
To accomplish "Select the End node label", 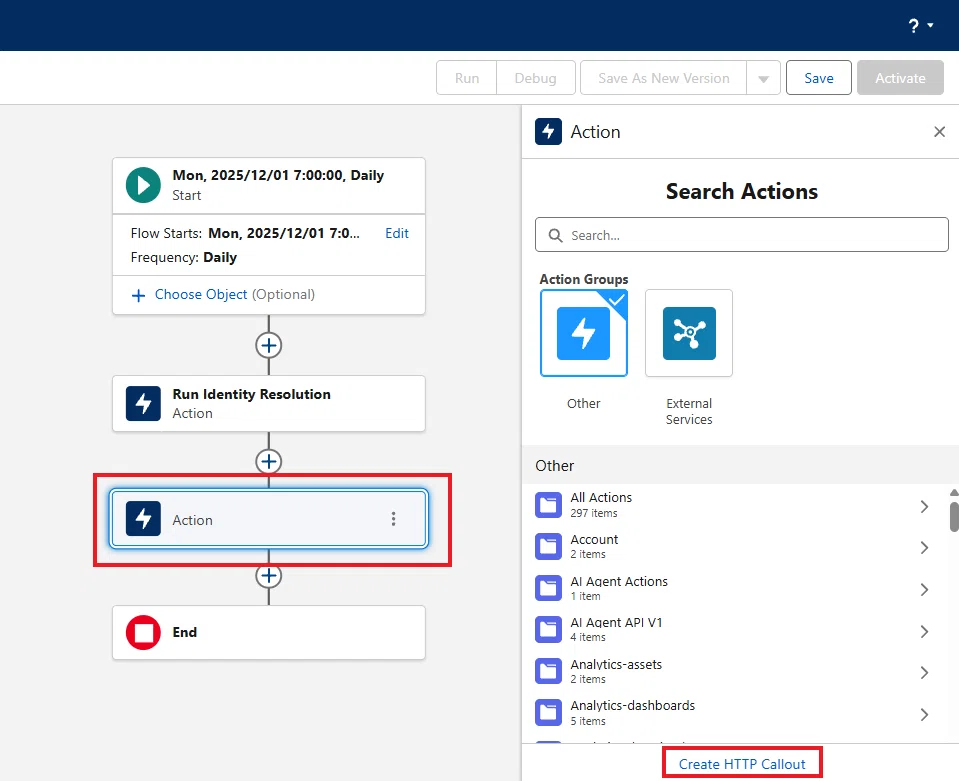I will pos(185,632).
